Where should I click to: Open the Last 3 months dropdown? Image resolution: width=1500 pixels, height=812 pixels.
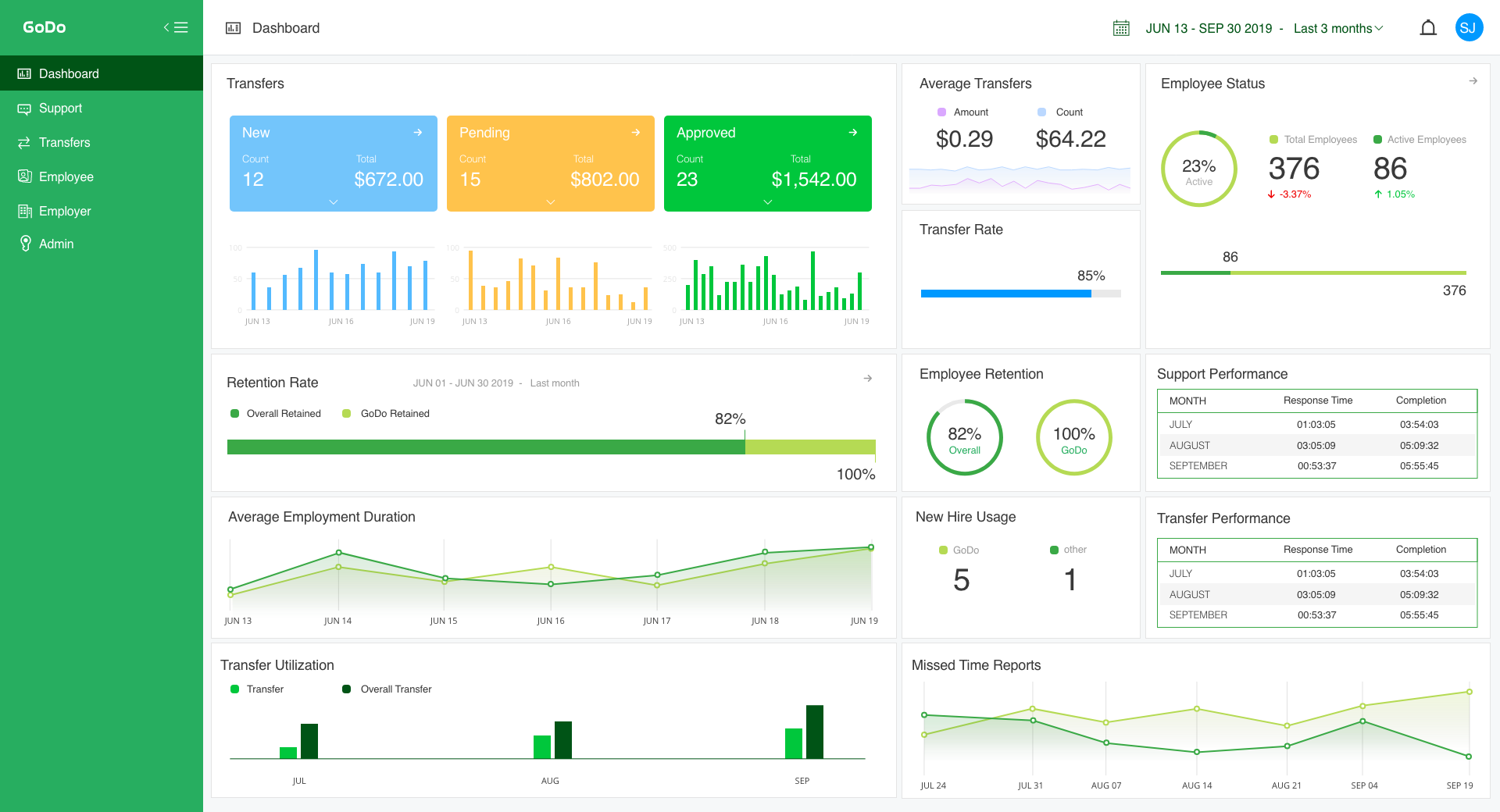(x=1338, y=28)
